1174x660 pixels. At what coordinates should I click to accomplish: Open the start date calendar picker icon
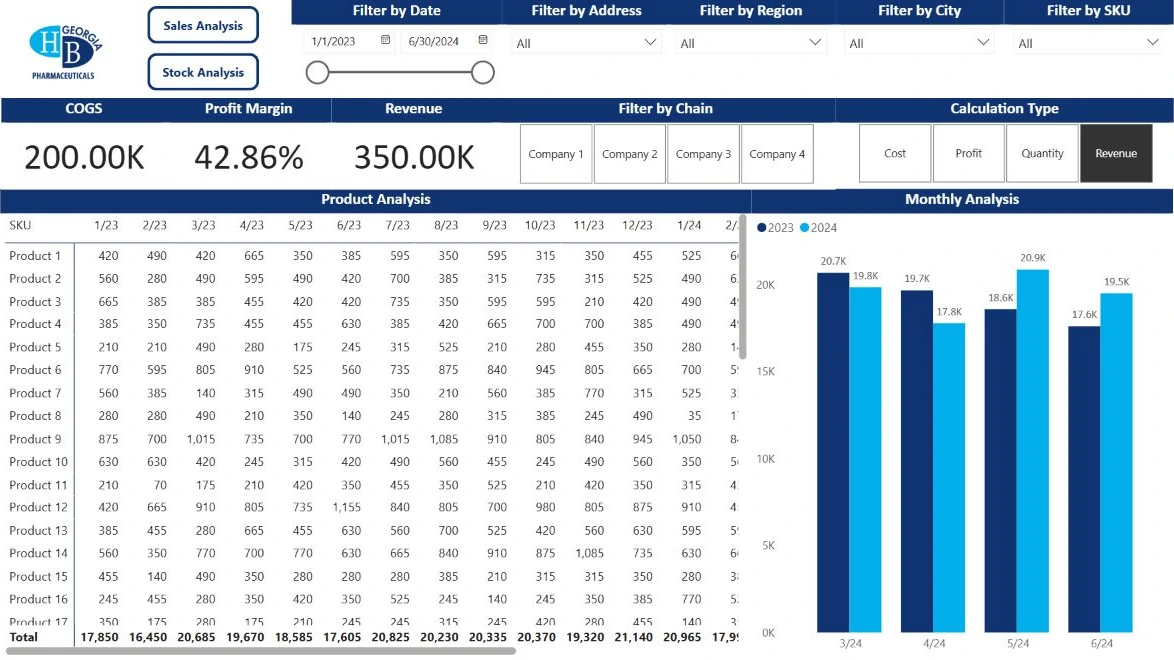click(385, 40)
